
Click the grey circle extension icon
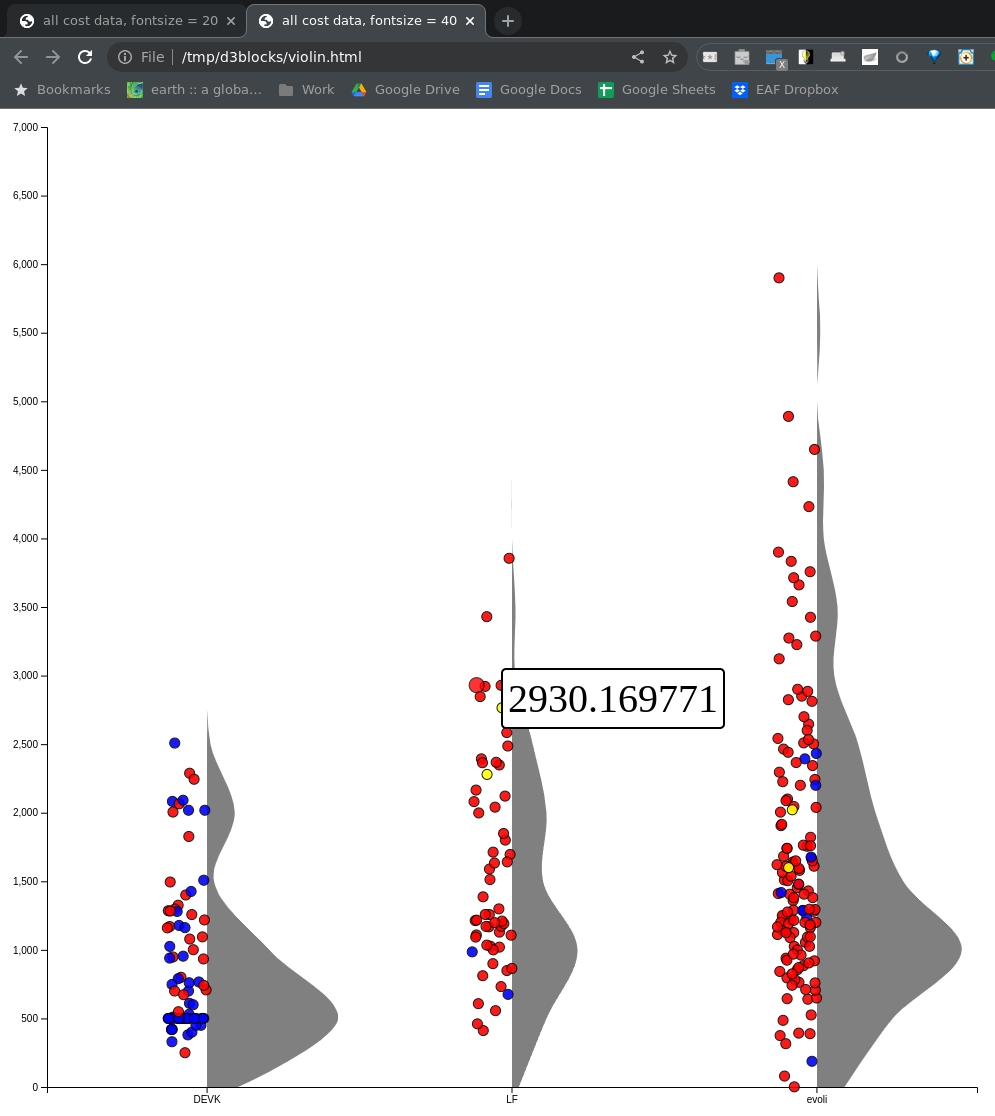[902, 57]
